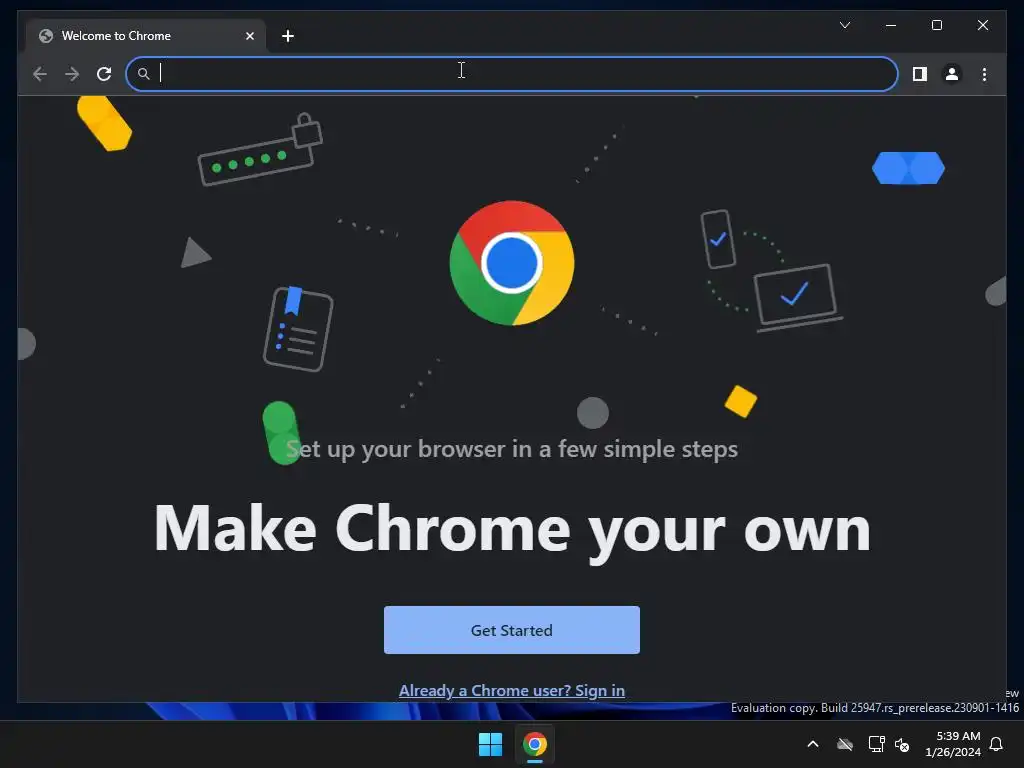The width and height of the screenshot is (1024, 768).
Task: Maximize the Chrome window
Action: pos(936,25)
